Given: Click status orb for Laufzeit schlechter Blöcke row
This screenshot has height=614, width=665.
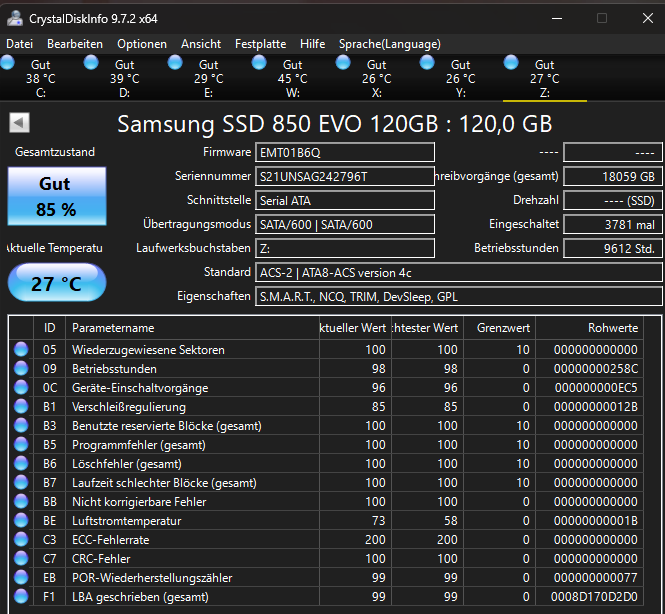Looking at the screenshot, I should coord(21,483).
